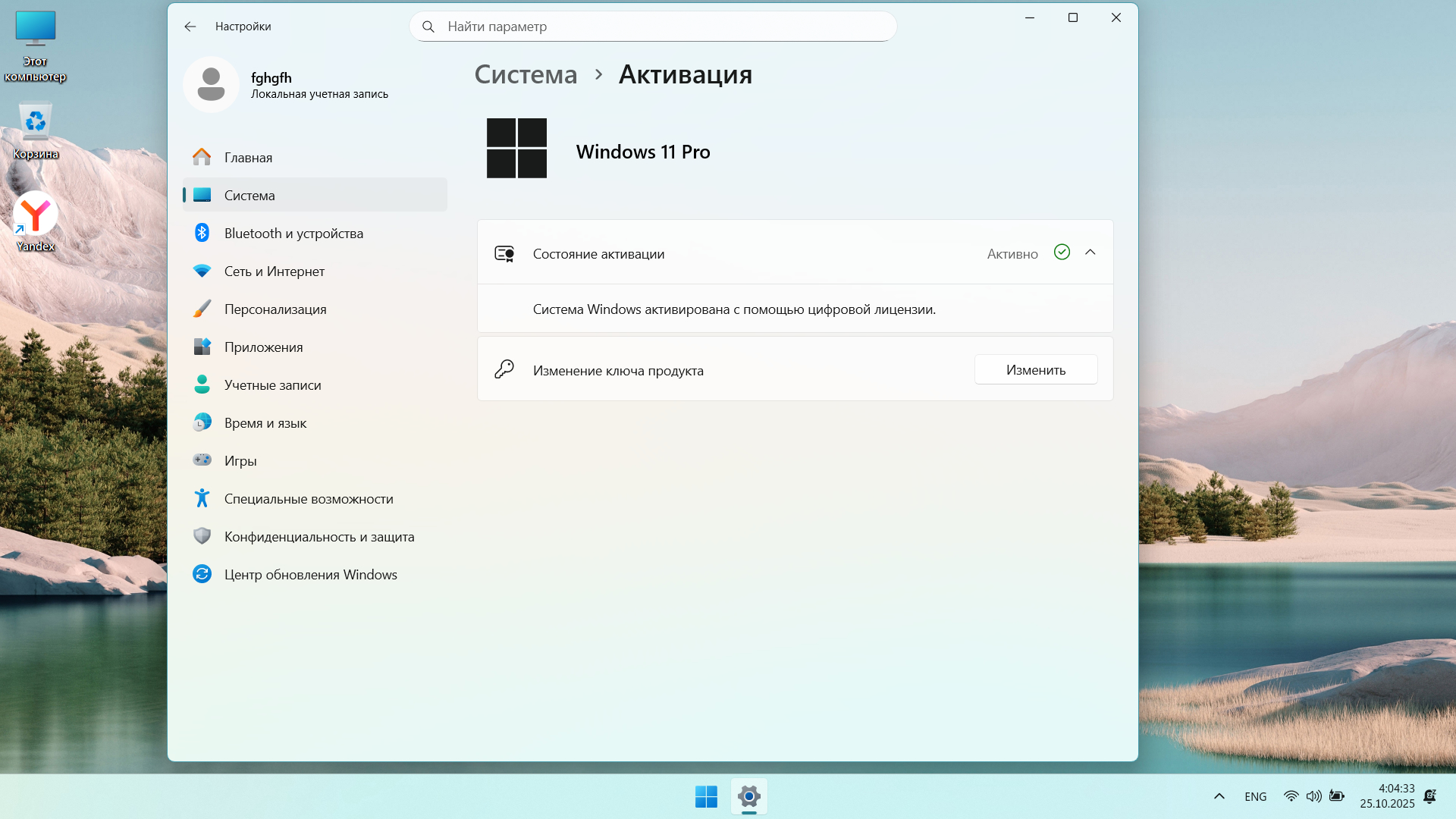Open Приложения section icon
Image resolution: width=1456 pixels, height=819 pixels.
[x=202, y=347]
